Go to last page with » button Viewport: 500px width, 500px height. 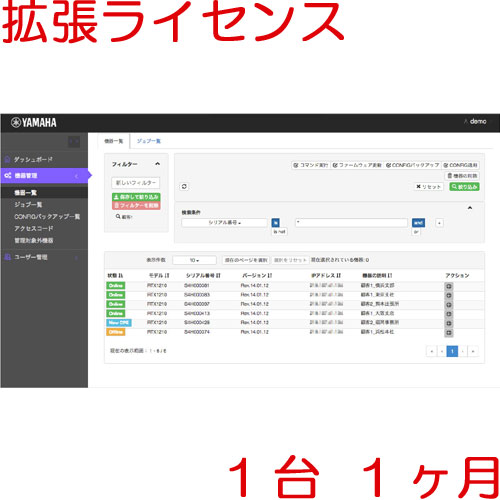(x=473, y=351)
